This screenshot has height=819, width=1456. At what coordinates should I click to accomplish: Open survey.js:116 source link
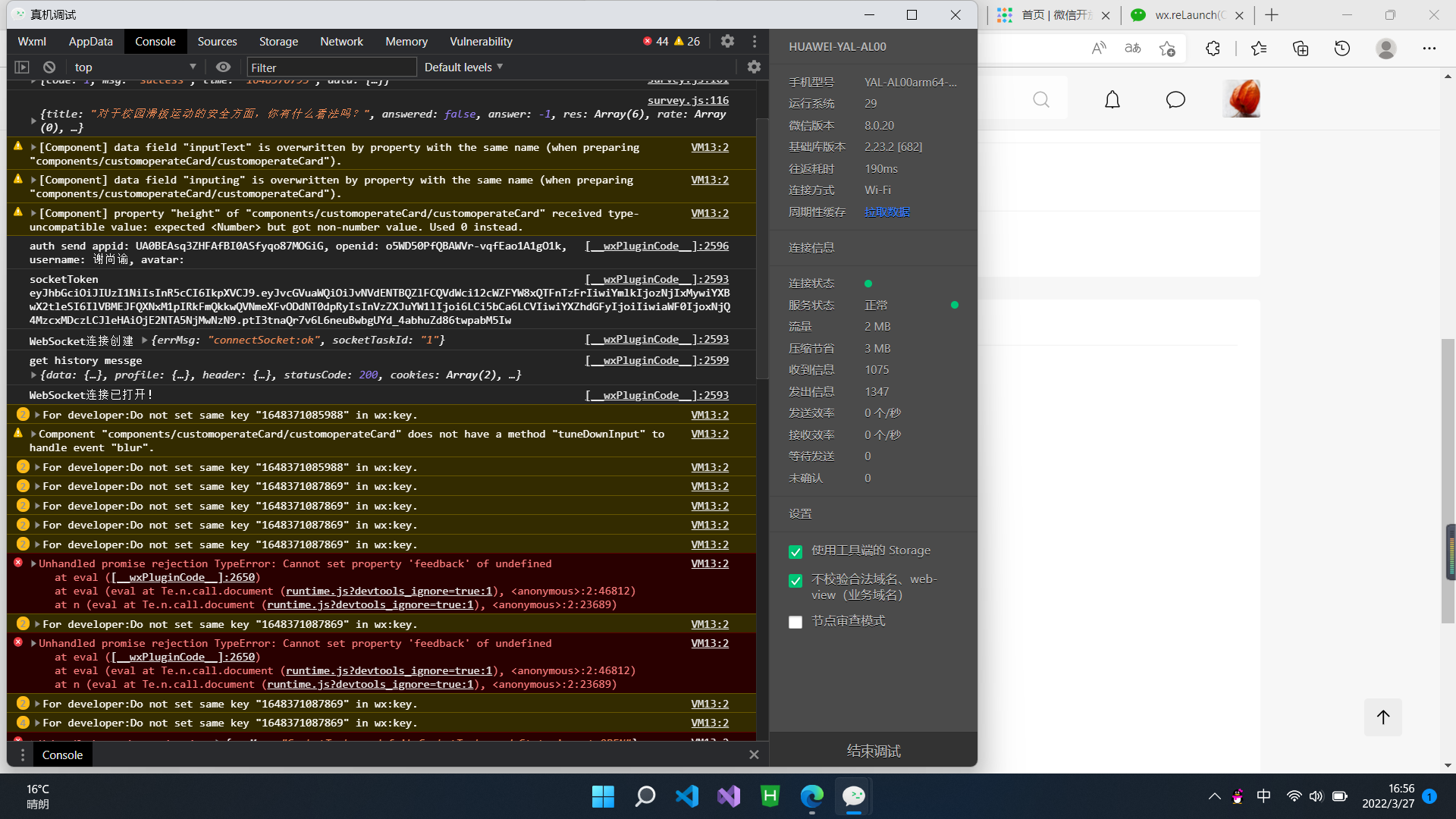click(x=688, y=100)
